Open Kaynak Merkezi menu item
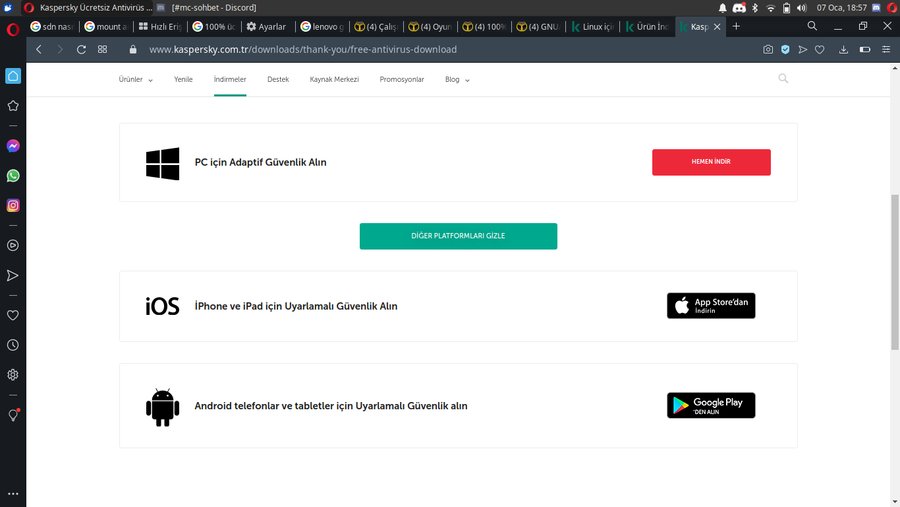Viewport: 900px width, 507px height. (334, 79)
